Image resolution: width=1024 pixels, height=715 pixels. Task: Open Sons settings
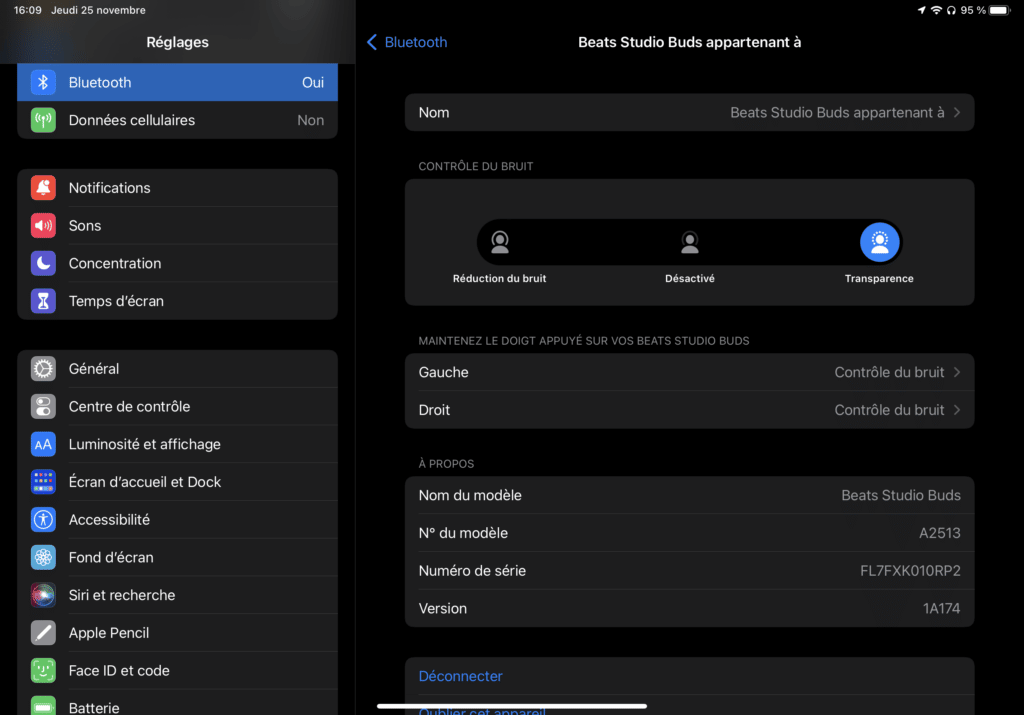coord(177,226)
